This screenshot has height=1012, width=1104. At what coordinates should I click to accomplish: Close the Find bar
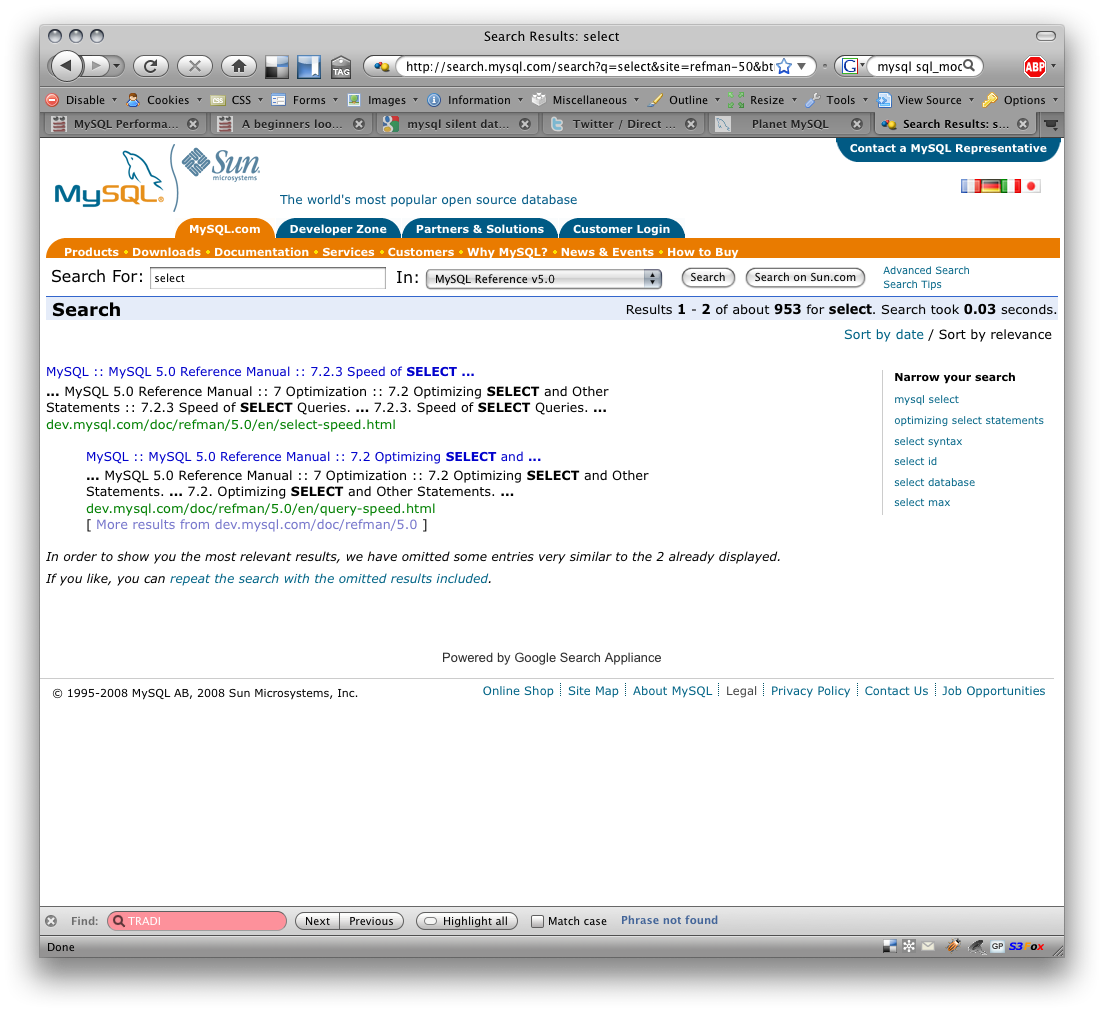(51, 921)
